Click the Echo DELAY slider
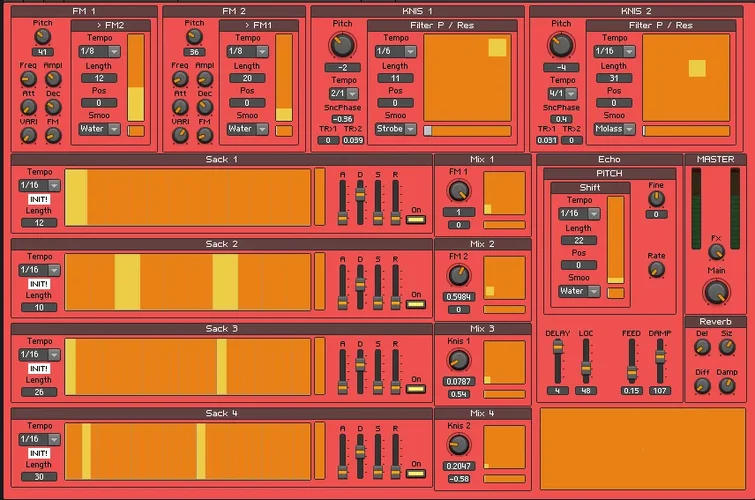 [558, 361]
